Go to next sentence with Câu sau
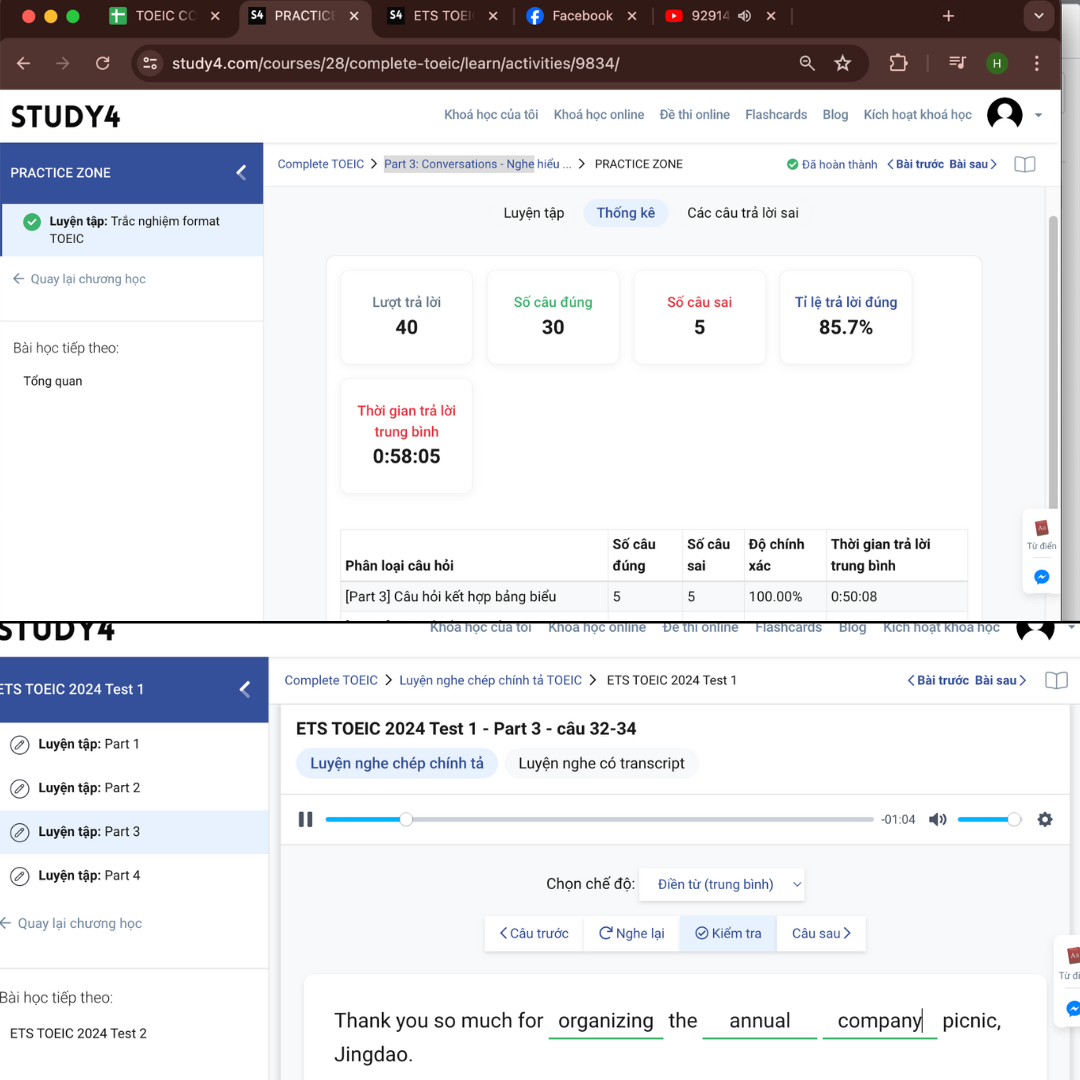This screenshot has height=1080, width=1080. [x=821, y=933]
